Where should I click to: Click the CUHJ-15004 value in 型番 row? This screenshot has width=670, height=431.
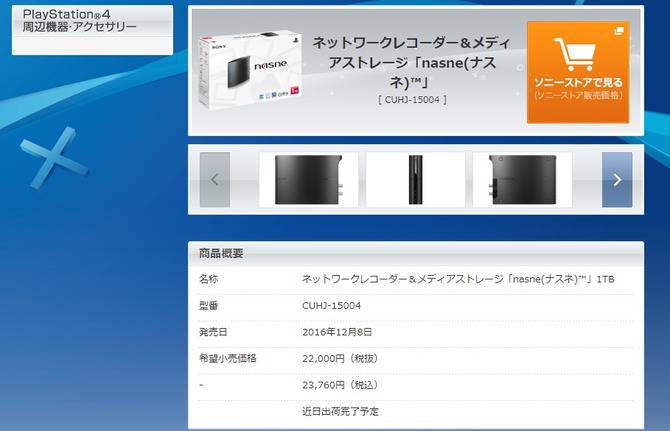pos(331,306)
